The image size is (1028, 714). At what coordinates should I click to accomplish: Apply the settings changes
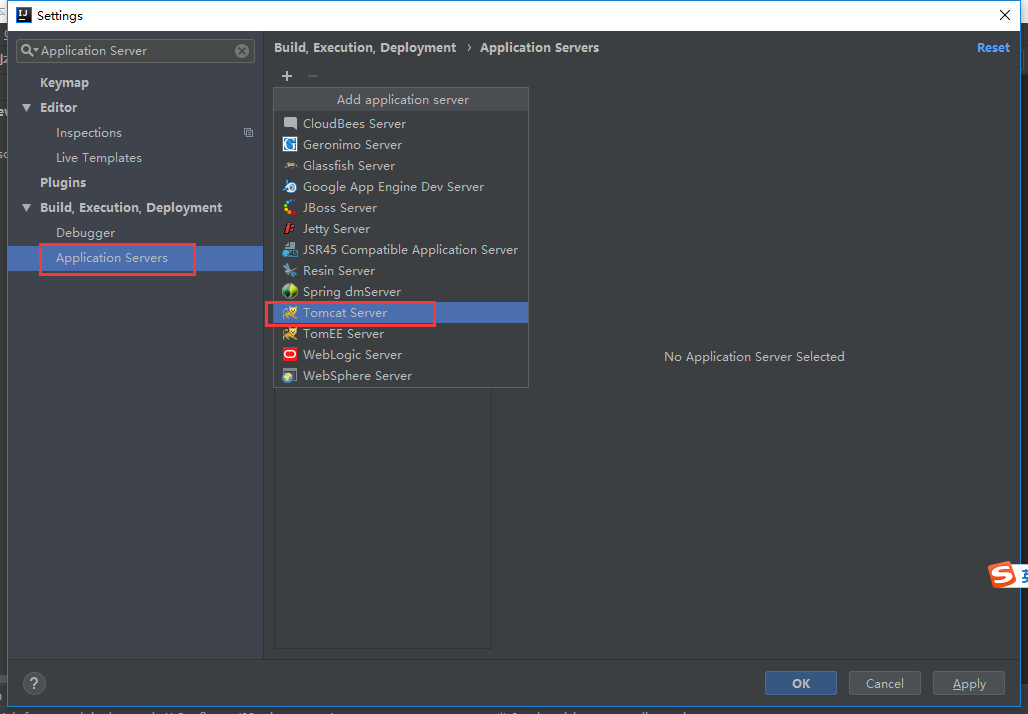click(969, 683)
